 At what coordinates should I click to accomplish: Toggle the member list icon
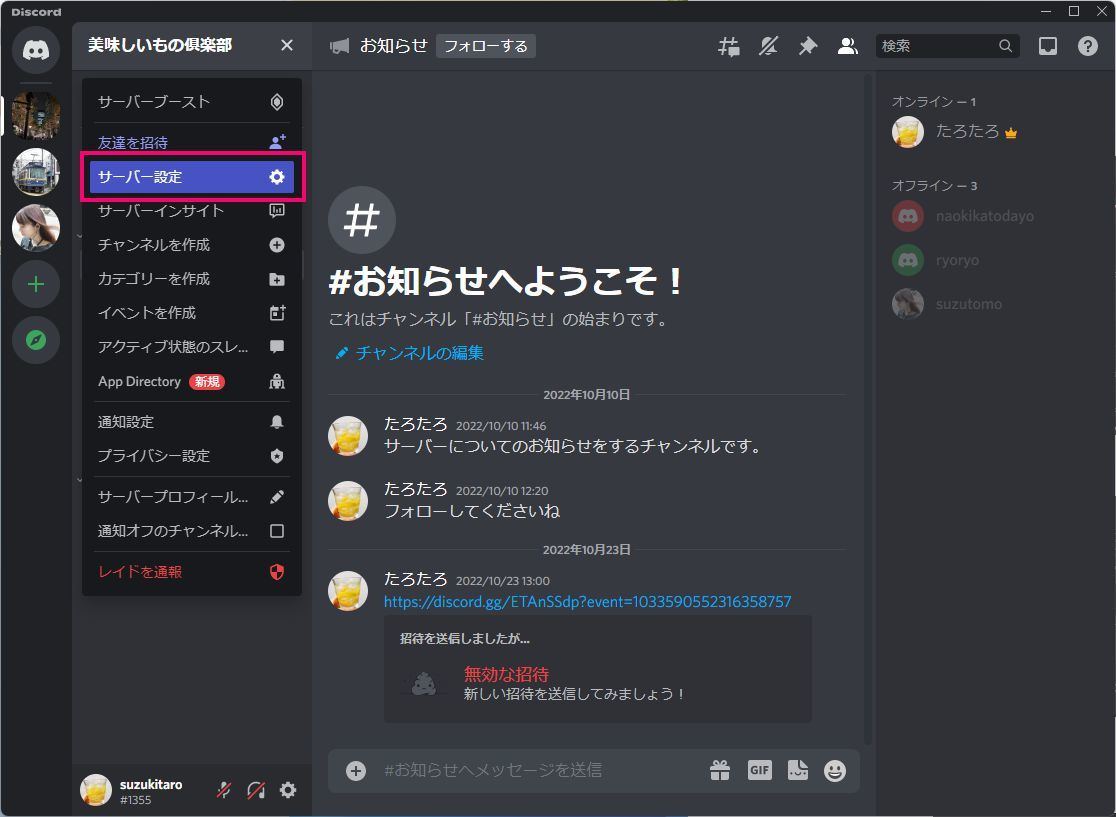848,46
